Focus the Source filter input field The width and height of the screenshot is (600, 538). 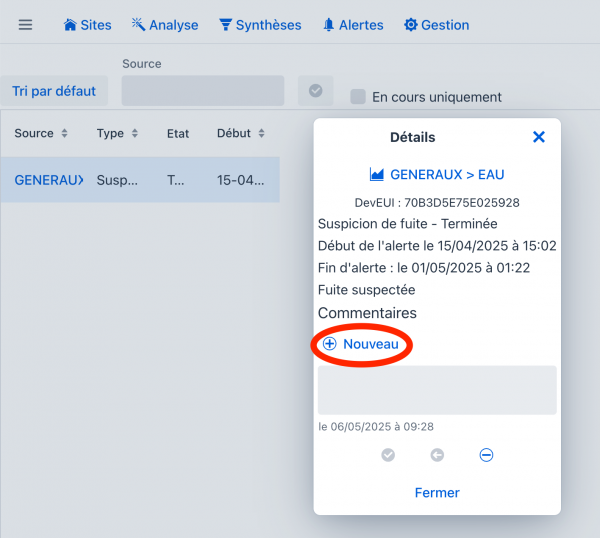pyautogui.click(x=203, y=91)
